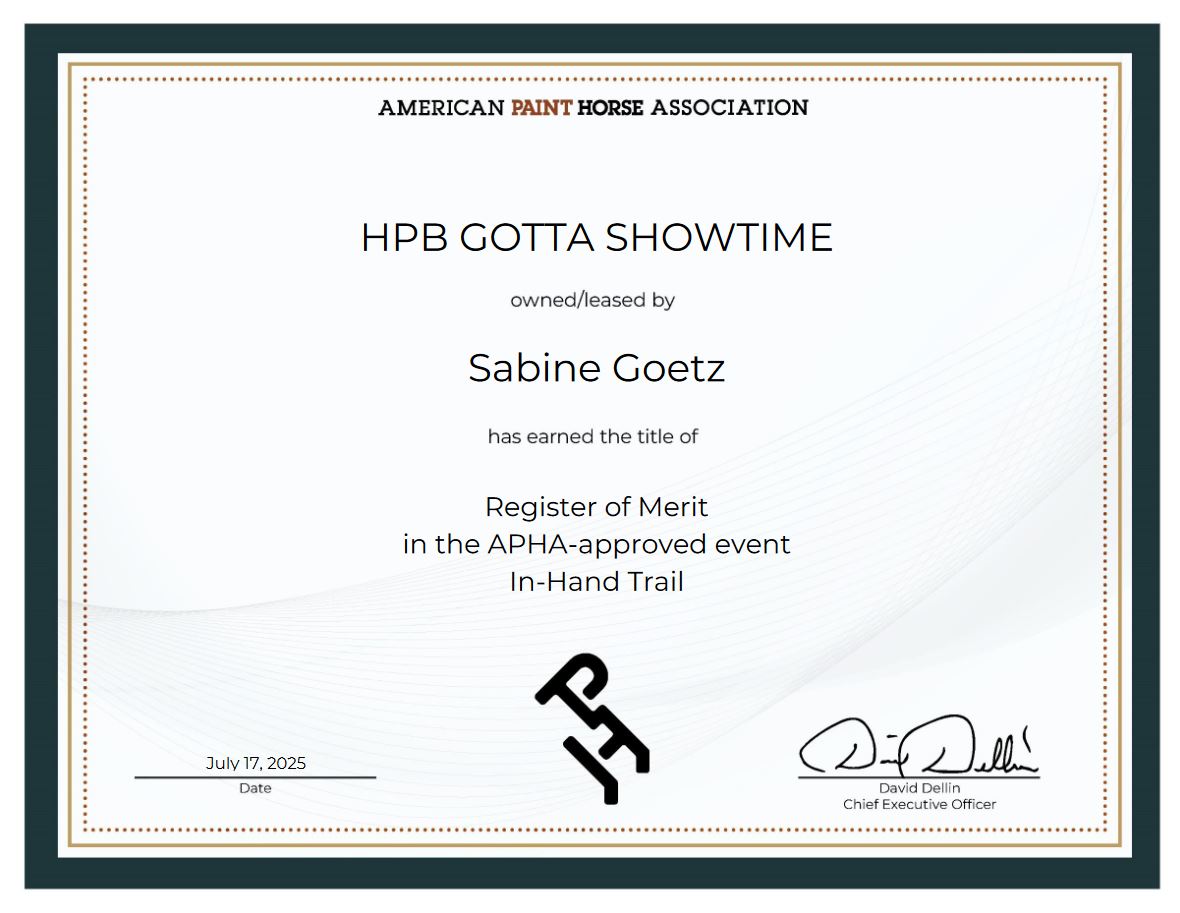The height and width of the screenshot is (913, 1180).
Task: Click the printed name David Dellin
Action: [x=919, y=788]
